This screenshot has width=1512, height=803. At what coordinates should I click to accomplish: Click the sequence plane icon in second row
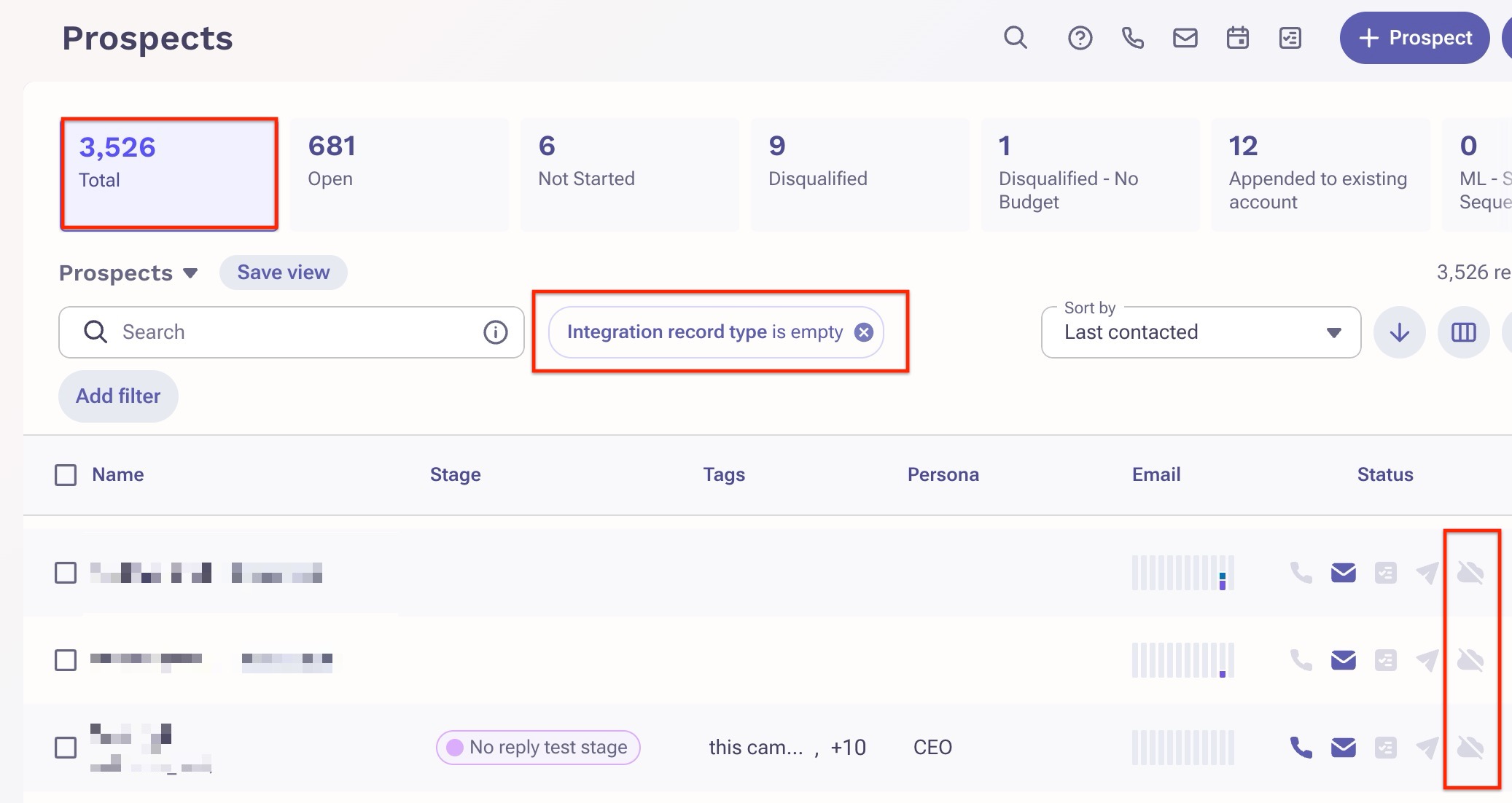click(x=1427, y=660)
